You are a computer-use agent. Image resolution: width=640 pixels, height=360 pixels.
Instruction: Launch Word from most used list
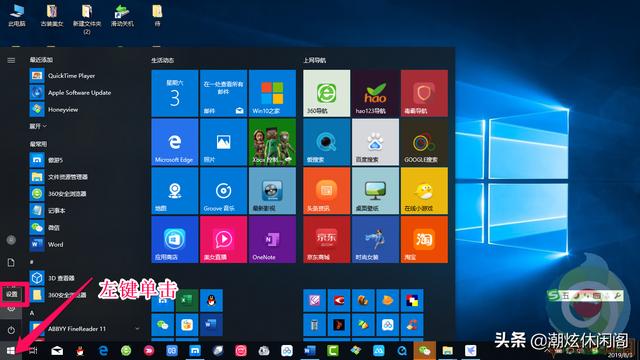coord(84,244)
